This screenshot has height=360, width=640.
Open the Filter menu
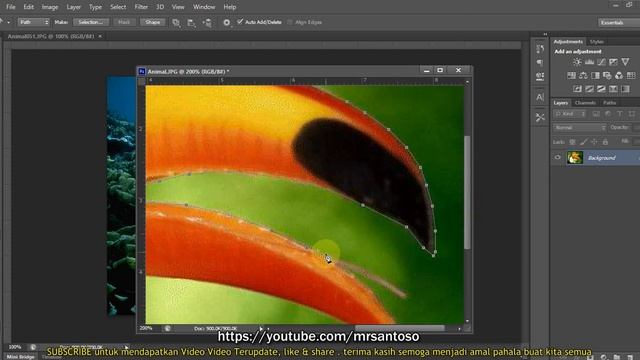[x=141, y=7]
